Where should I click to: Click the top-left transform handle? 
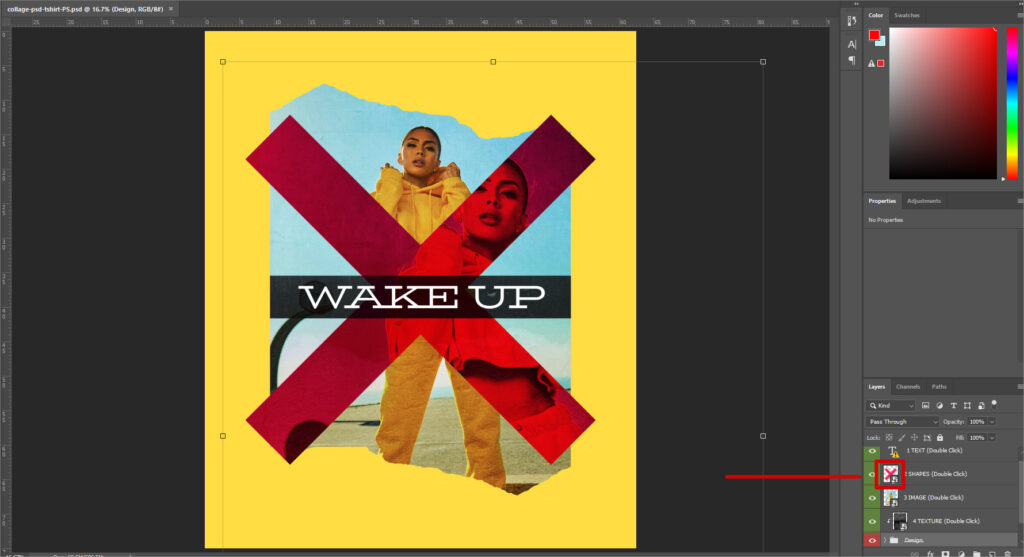click(x=223, y=62)
